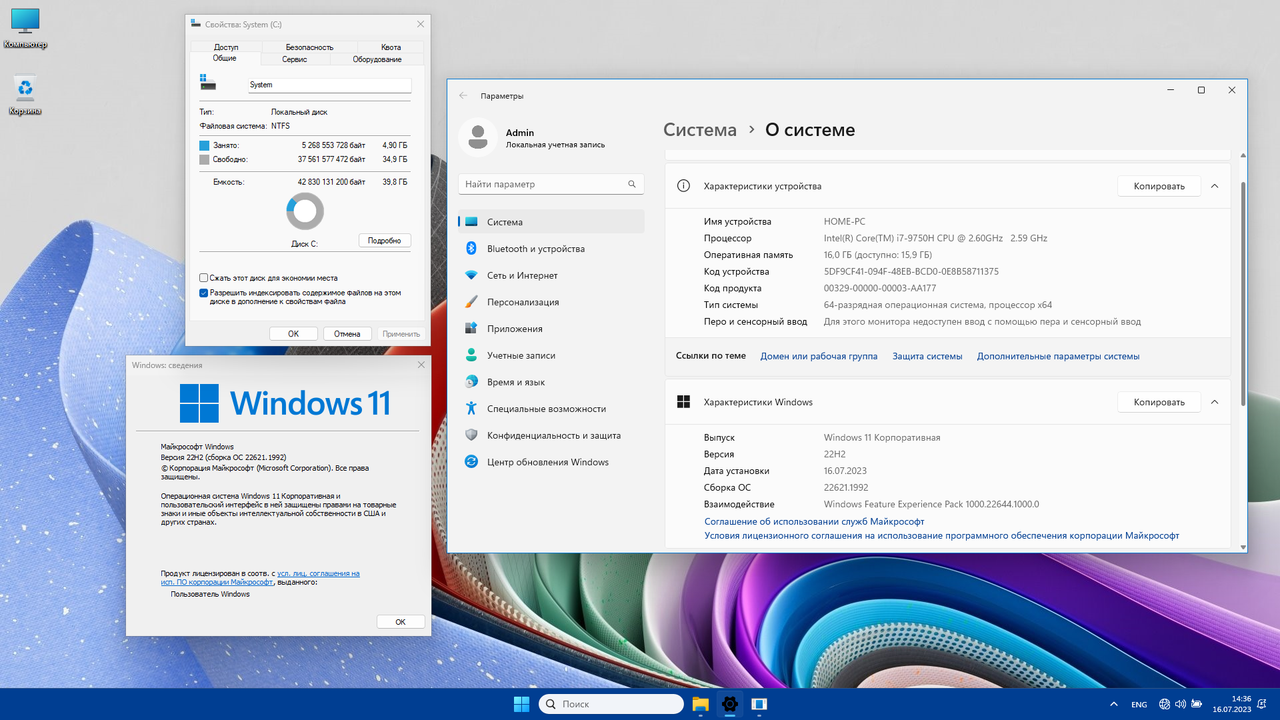Click the taskbar Поиск search box
Screen dimensions: 1280x720
tap(611, 704)
